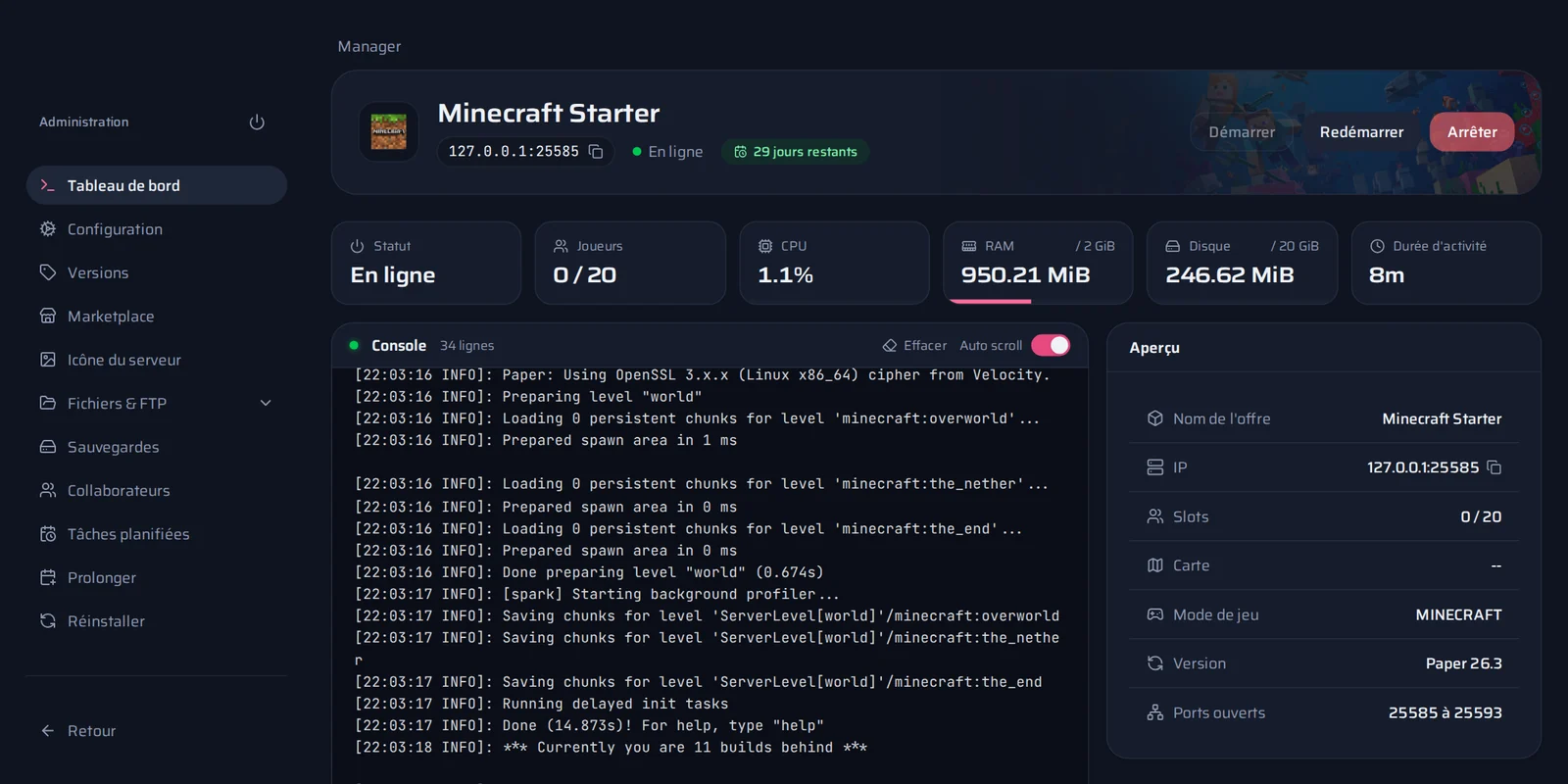Open the Prolonger page

click(157, 577)
